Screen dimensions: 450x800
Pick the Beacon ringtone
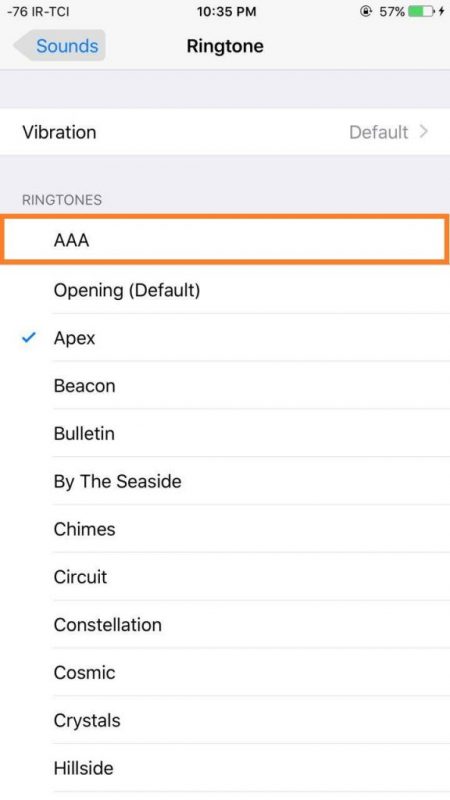(x=225, y=385)
